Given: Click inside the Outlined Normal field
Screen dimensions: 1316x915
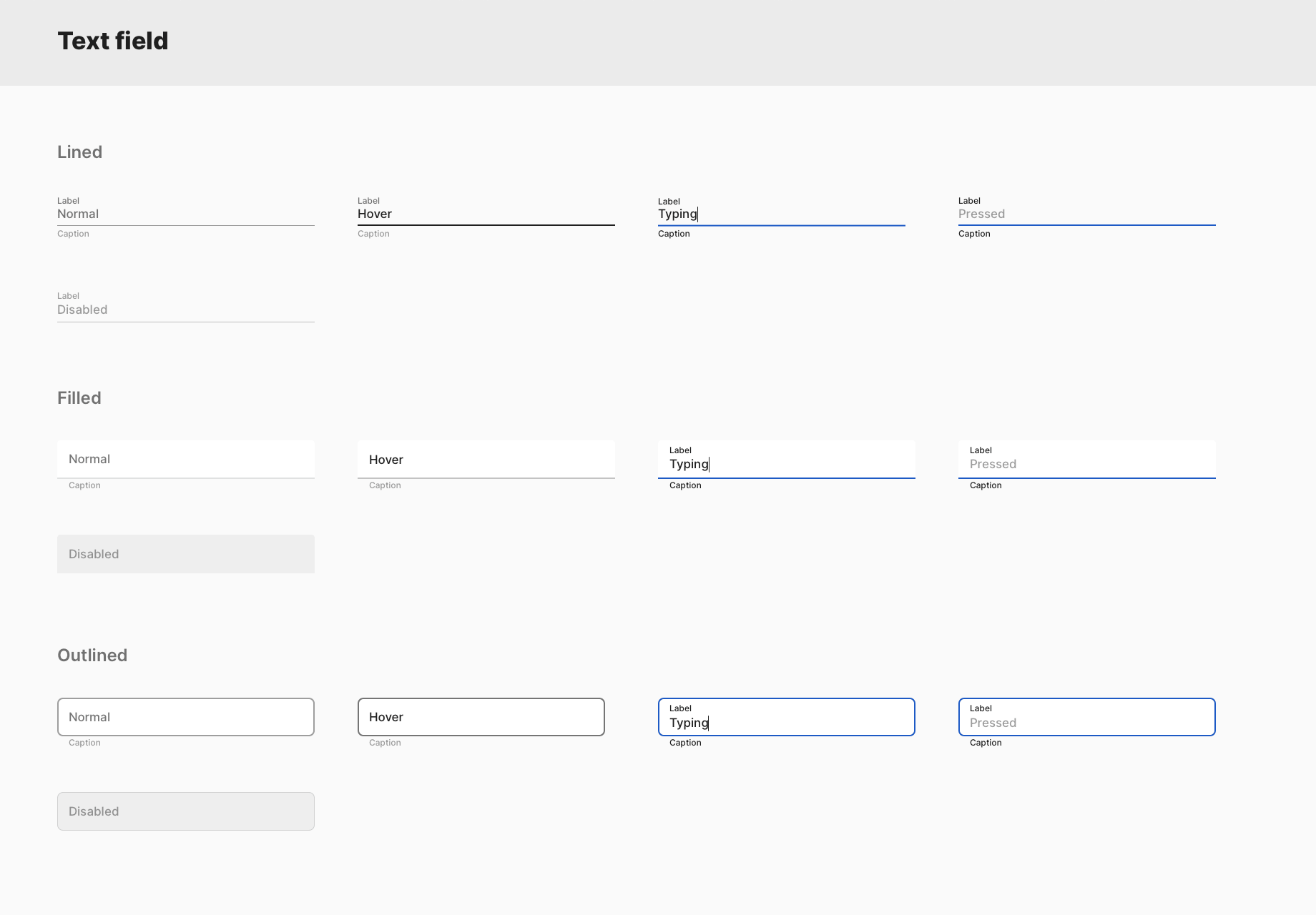Looking at the screenshot, I should [185, 716].
